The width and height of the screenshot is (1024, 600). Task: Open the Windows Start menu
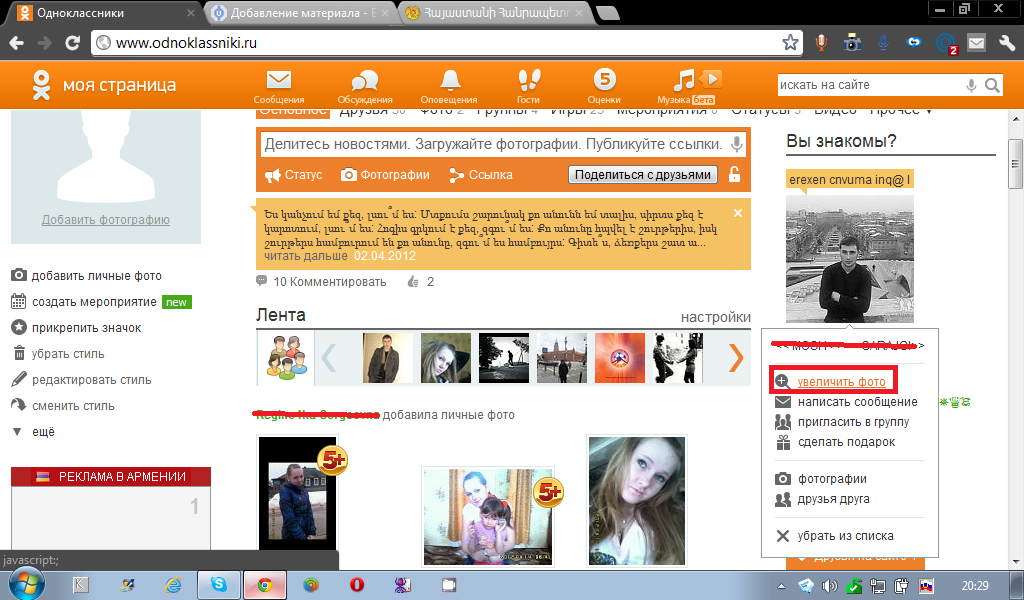pos(26,583)
